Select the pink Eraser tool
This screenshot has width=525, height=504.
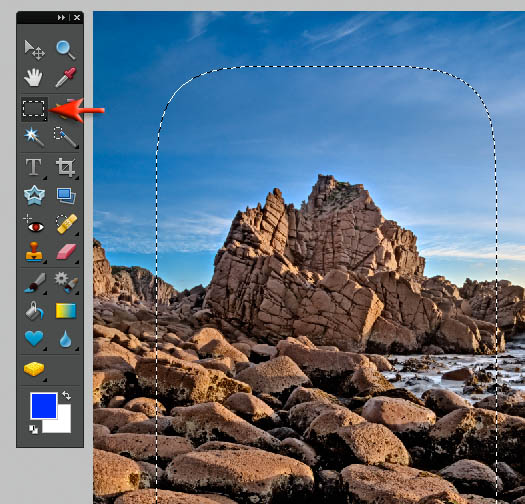[x=66, y=251]
